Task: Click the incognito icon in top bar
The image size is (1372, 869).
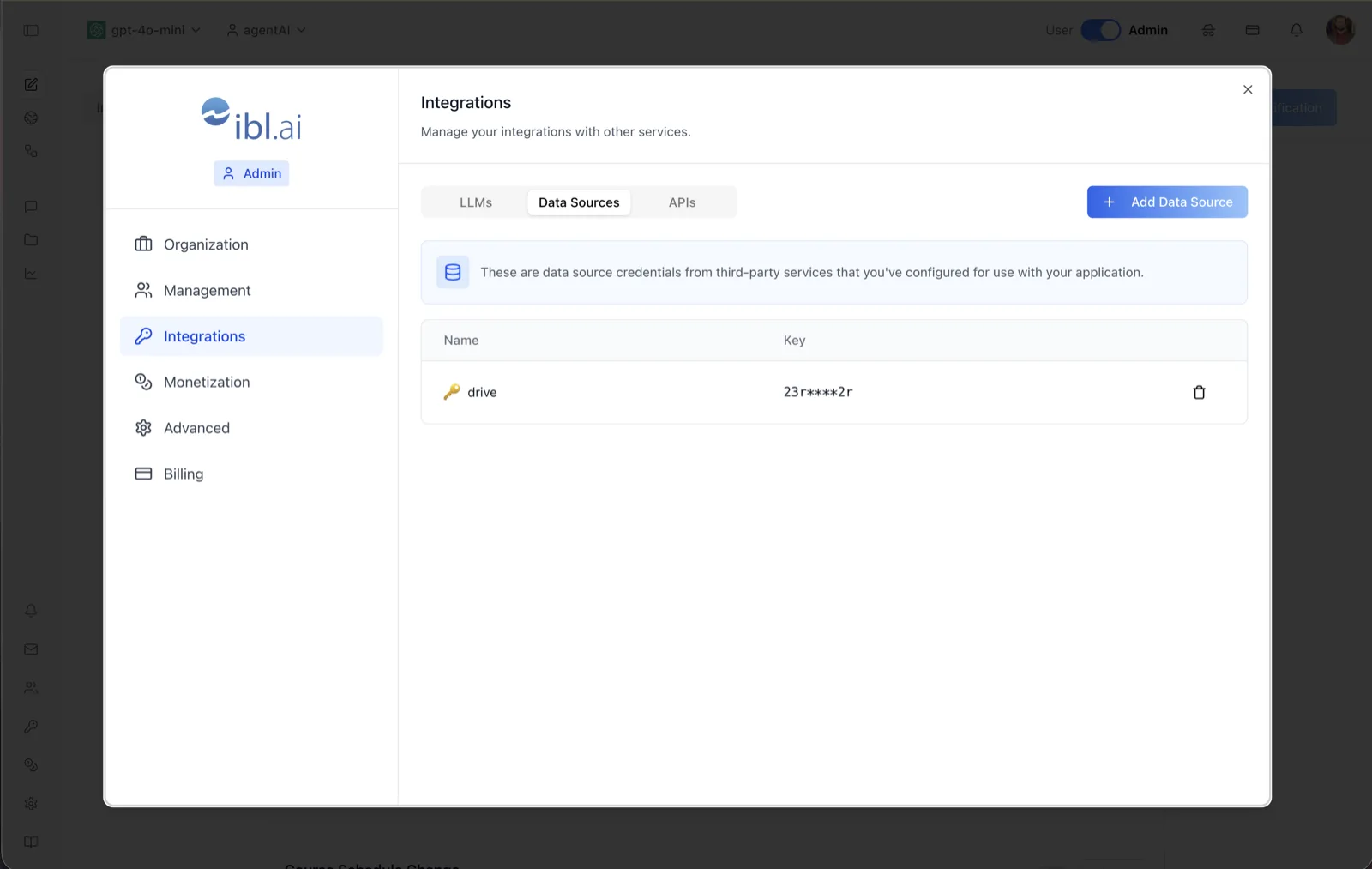Action: 1208,30
